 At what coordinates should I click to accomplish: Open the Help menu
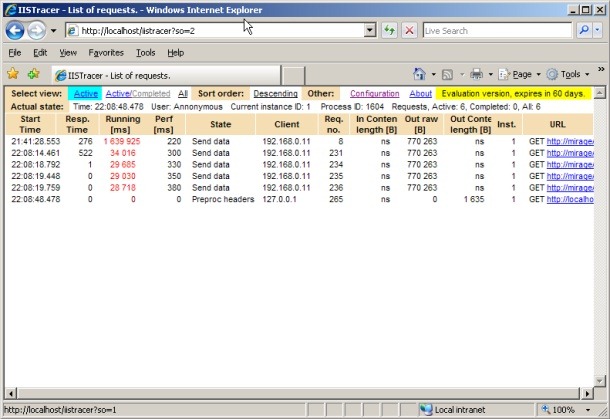click(175, 53)
